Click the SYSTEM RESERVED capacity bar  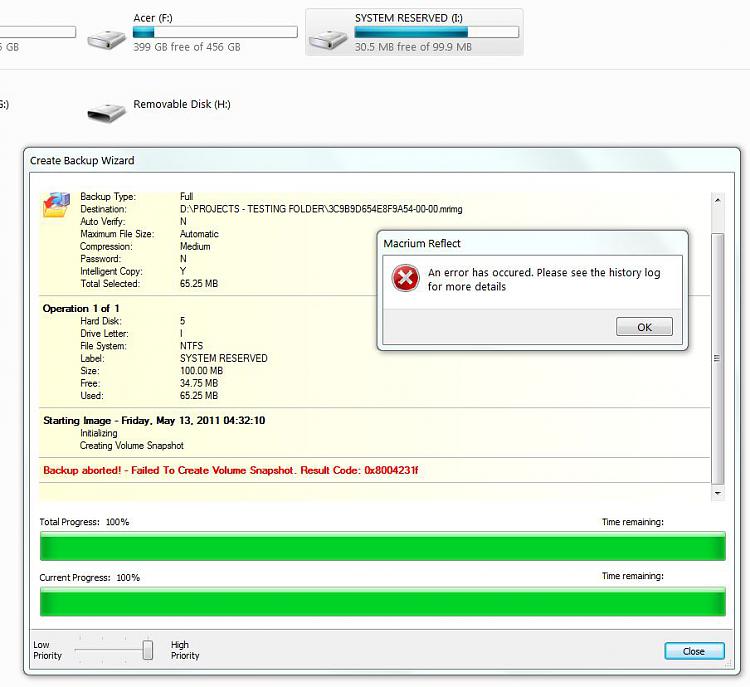click(436, 32)
